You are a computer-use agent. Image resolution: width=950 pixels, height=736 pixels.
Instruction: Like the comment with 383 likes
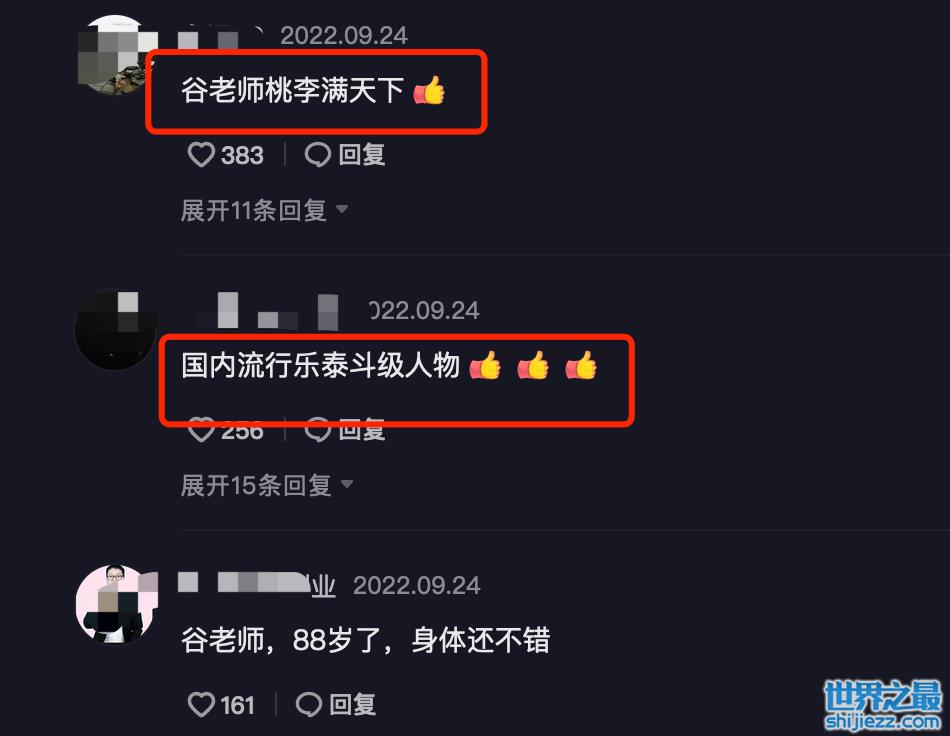(x=201, y=154)
